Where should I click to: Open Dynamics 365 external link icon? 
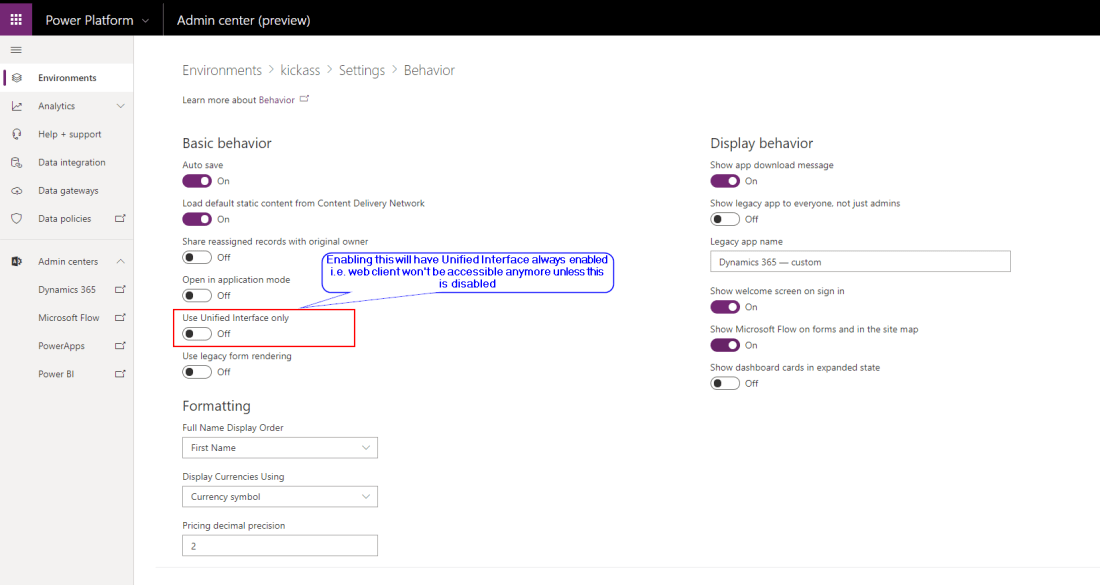pyautogui.click(x=120, y=290)
